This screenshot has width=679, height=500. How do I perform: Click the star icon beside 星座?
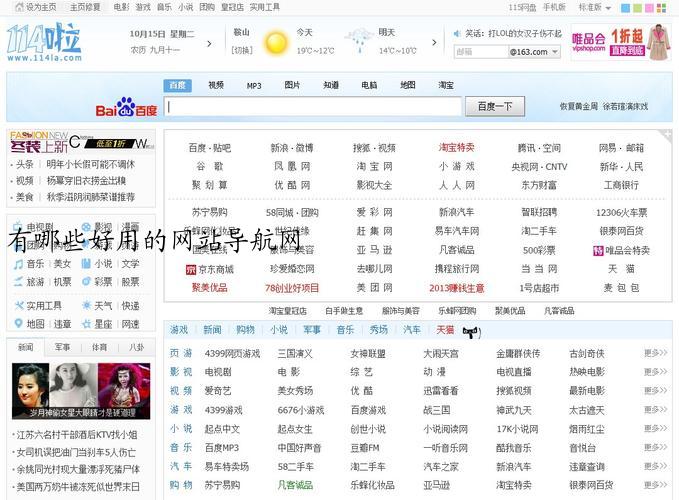pos(86,323)
